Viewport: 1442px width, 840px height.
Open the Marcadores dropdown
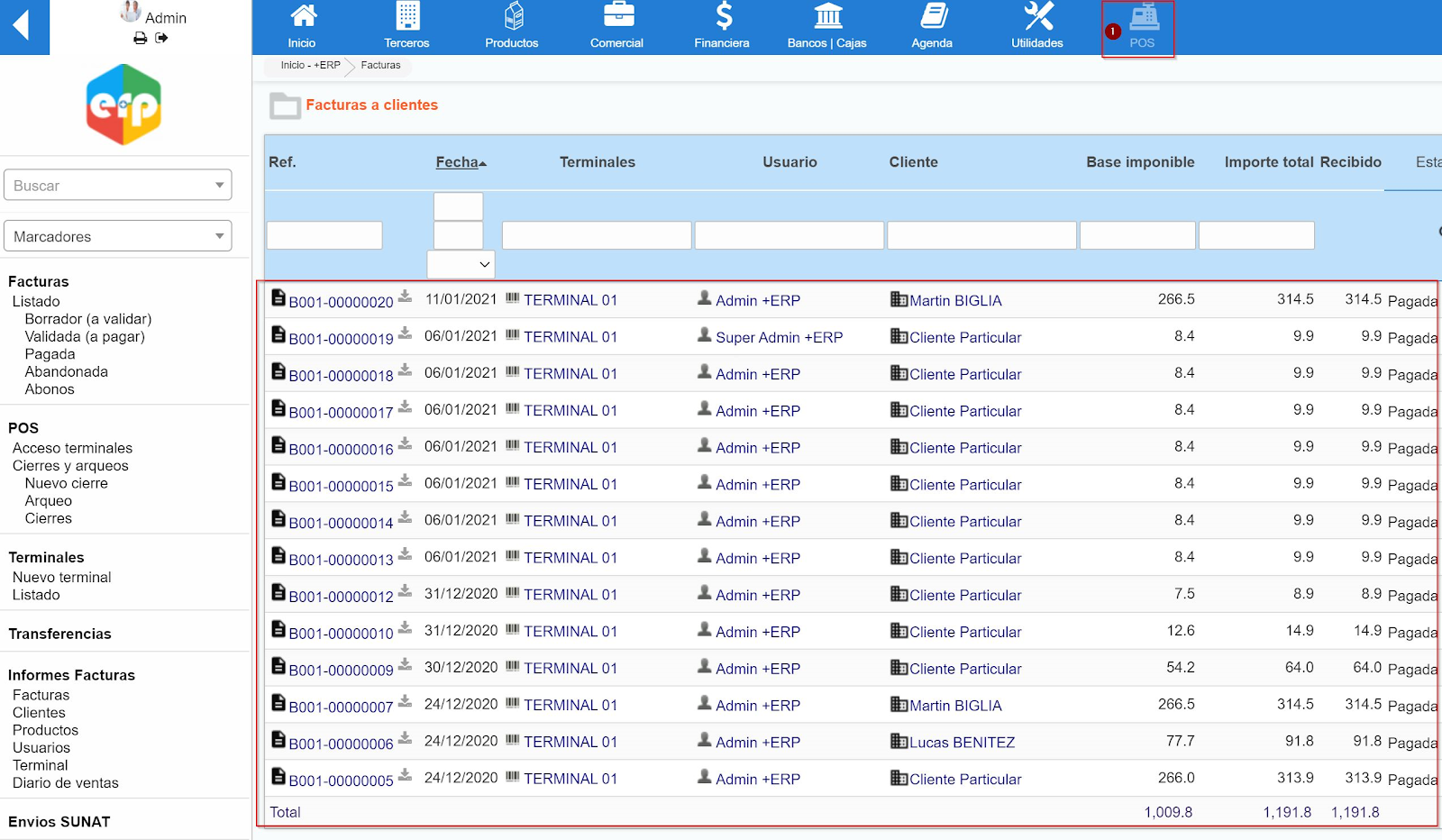coord(118,236)
